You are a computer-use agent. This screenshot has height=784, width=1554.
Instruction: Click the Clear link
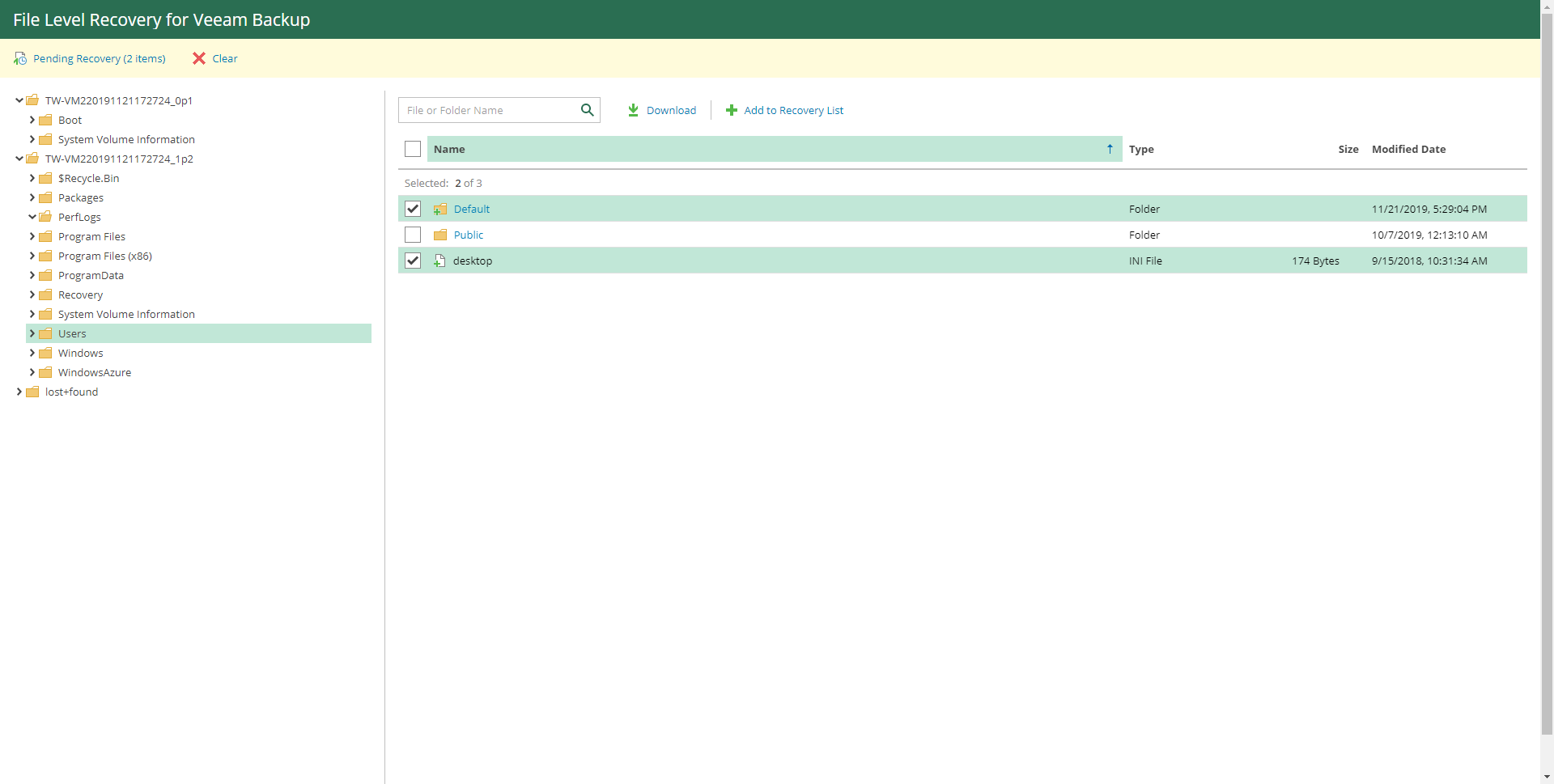point(225,58)
